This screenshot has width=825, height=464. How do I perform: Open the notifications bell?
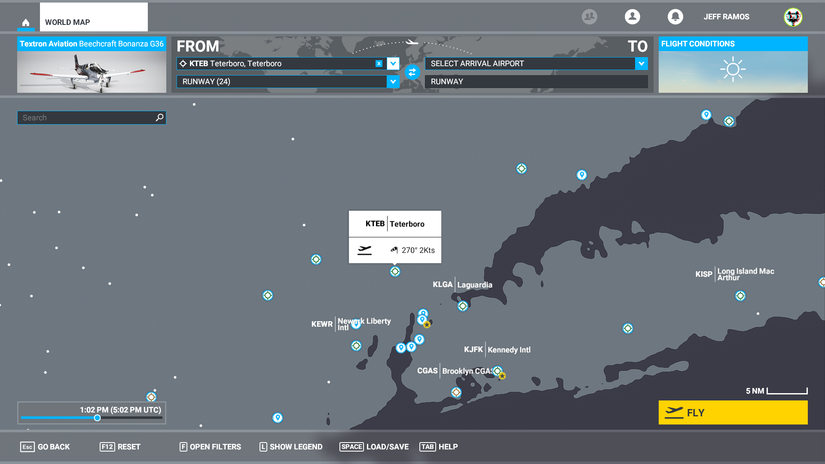click(x=675, y=17)
